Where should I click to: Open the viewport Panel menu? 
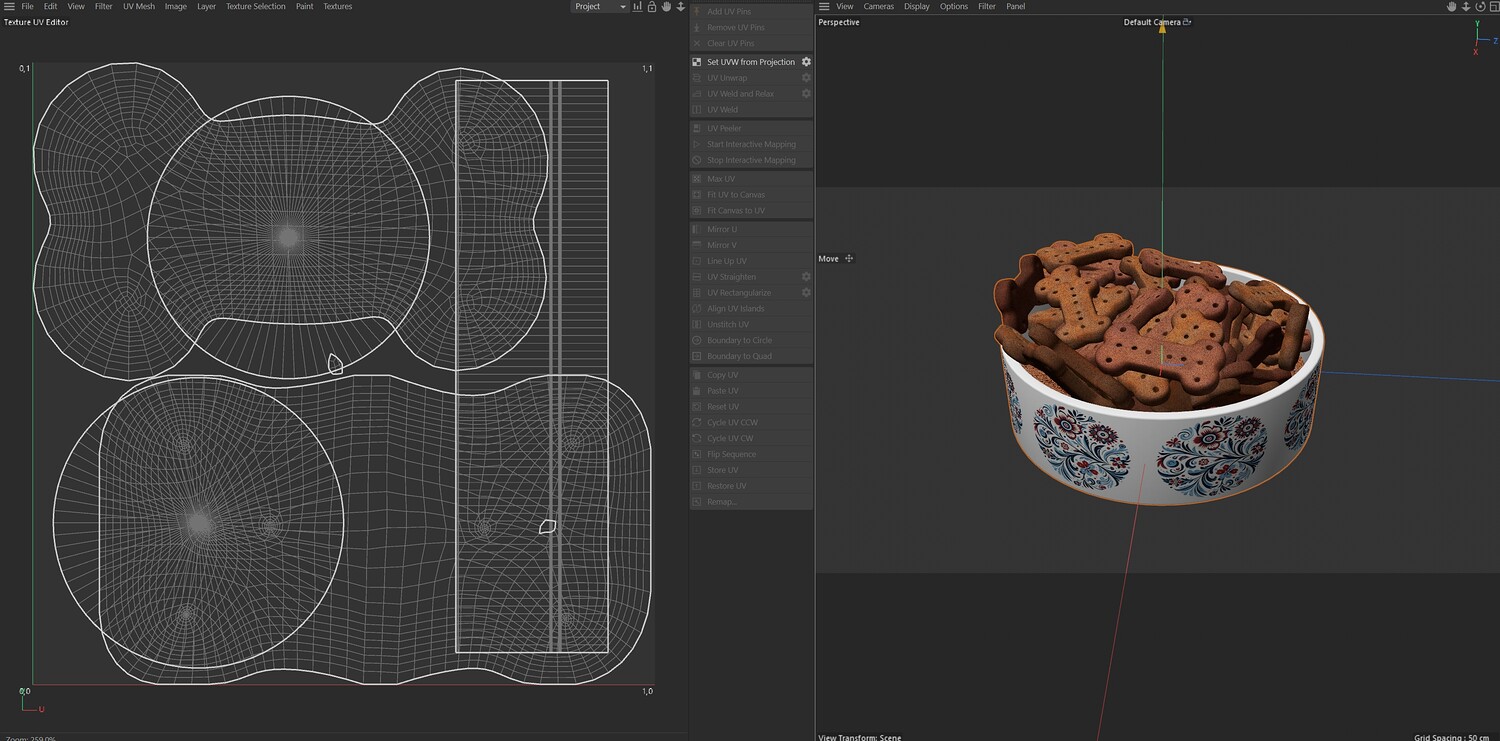point(1015,6)
